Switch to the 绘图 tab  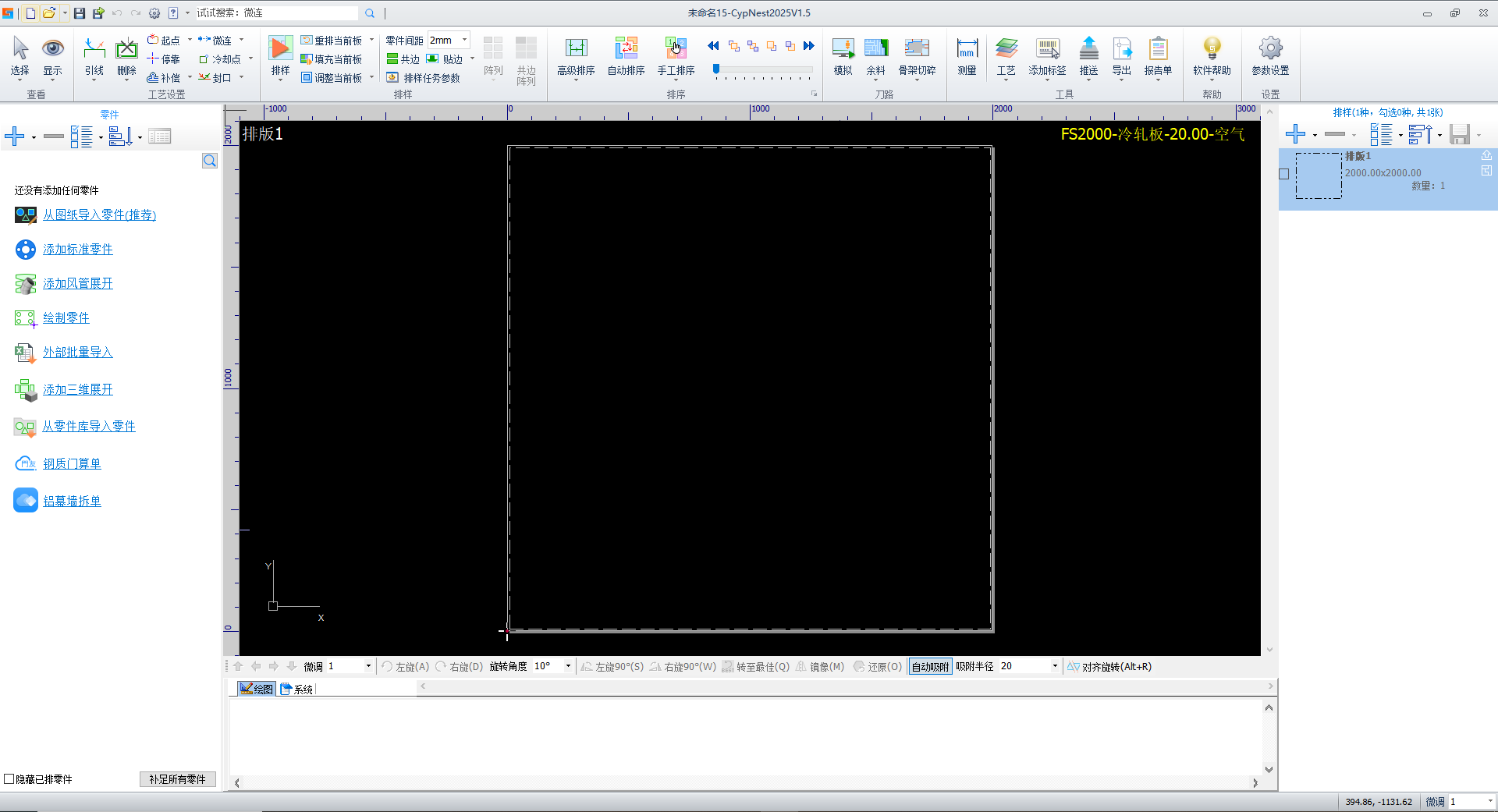[x=257, y=689]
